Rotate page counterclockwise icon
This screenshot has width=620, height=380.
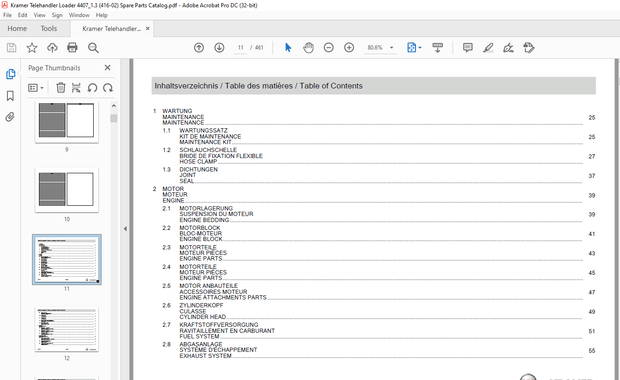click(92, 88)
